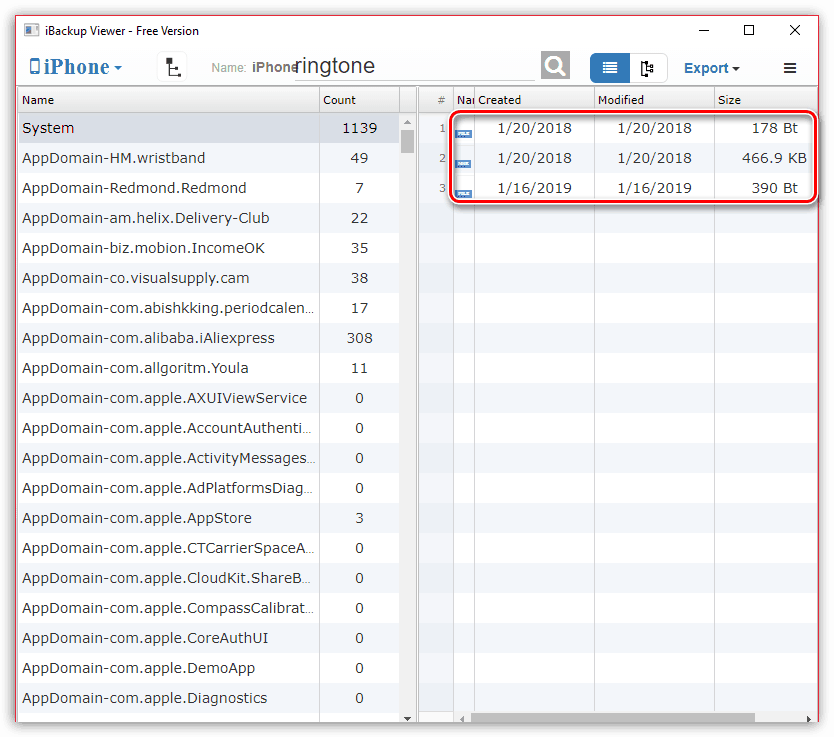Select AppDomain-com.abishkking.periodcalen row
The height and width of the screenshot is (737, 834).
[x=208, y=308]
